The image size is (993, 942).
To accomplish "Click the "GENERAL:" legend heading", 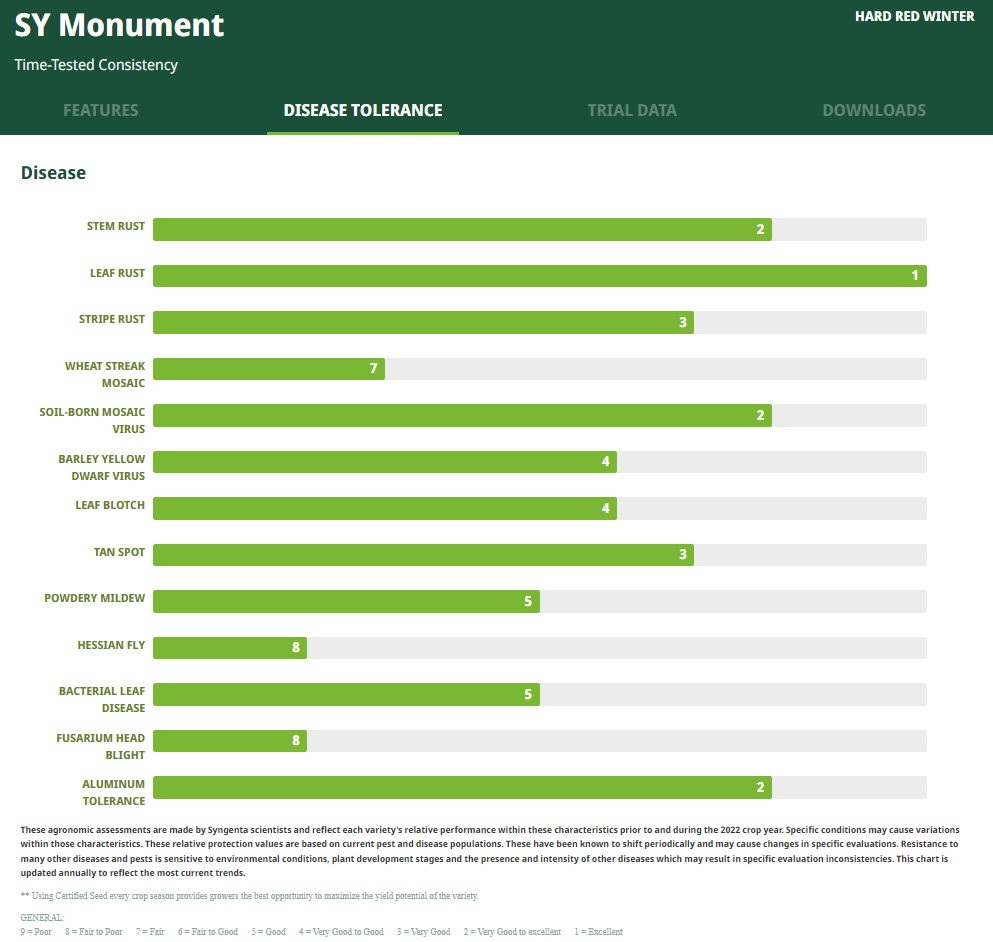I will click(x=42, y=917).
